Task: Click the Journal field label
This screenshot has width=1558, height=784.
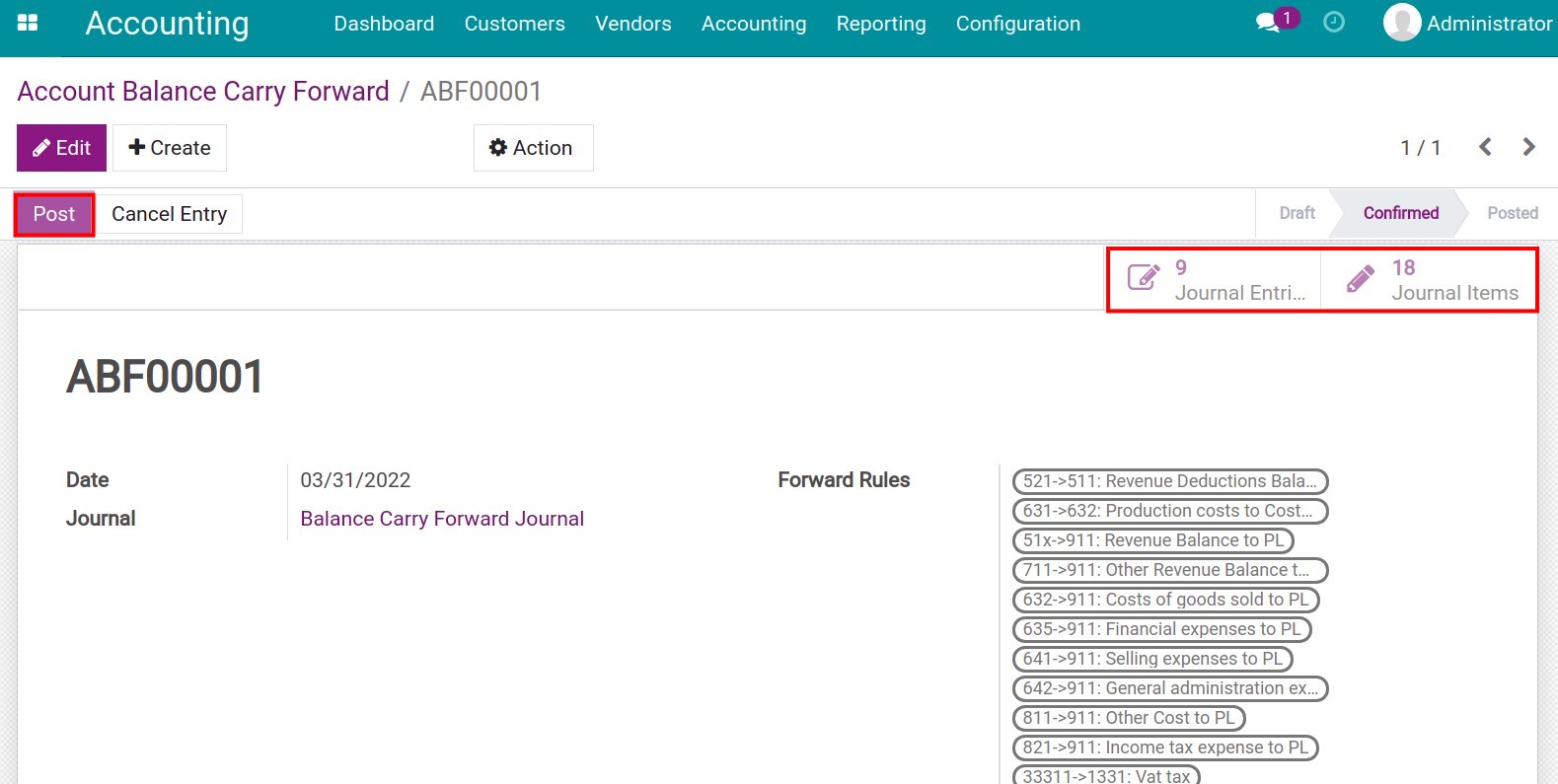Action: pos(101,519)
